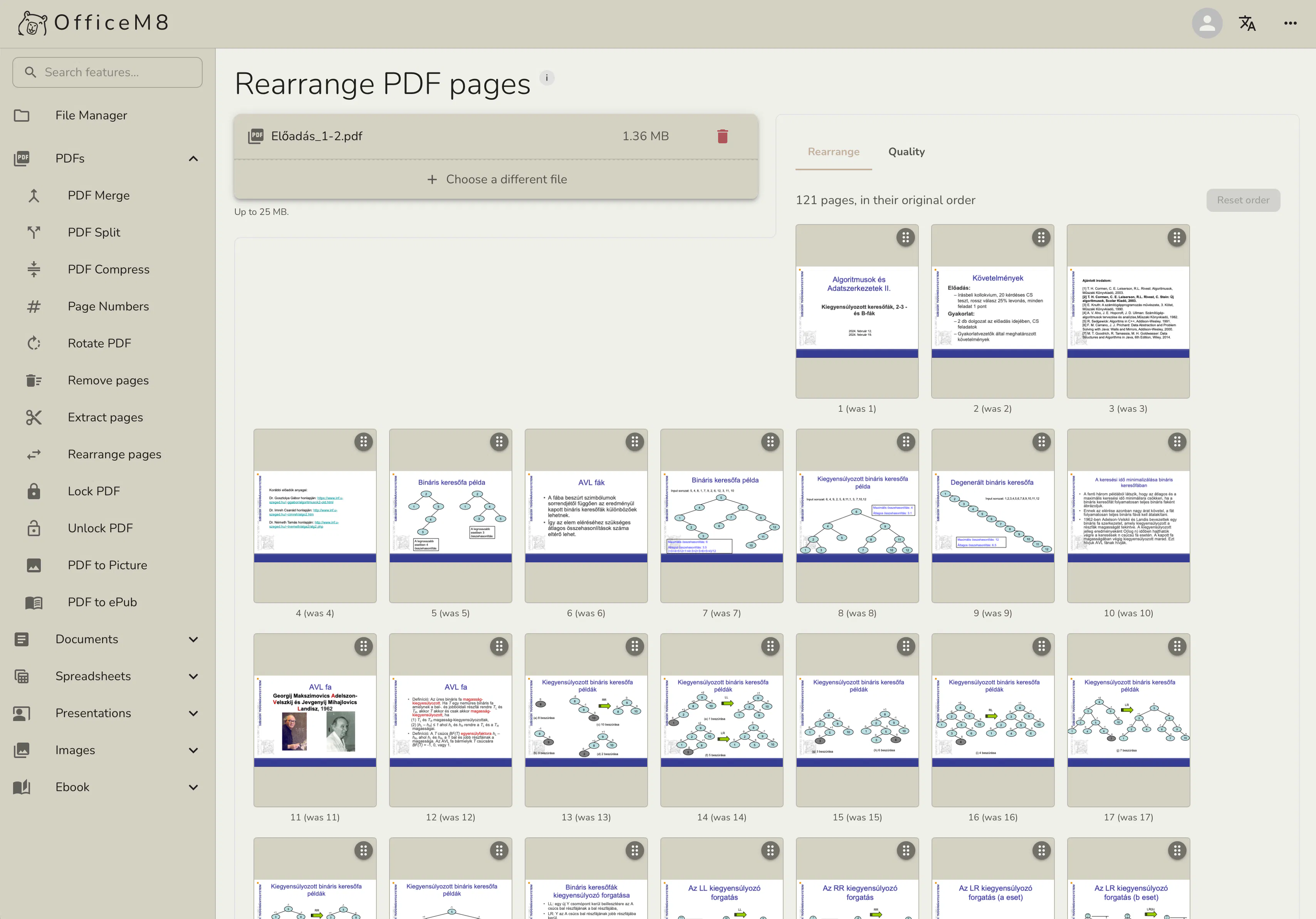Click Remove pages icon

(x=34, y=381)
